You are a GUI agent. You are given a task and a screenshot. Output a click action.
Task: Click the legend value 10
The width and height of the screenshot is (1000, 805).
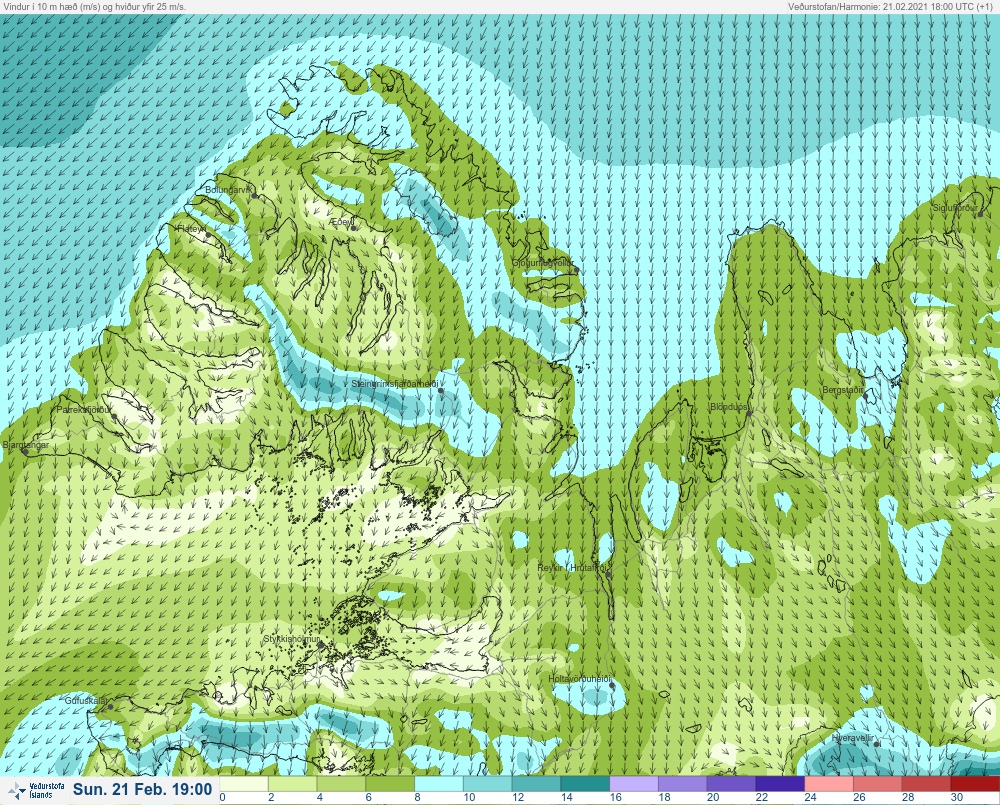(x=469, y=797)
